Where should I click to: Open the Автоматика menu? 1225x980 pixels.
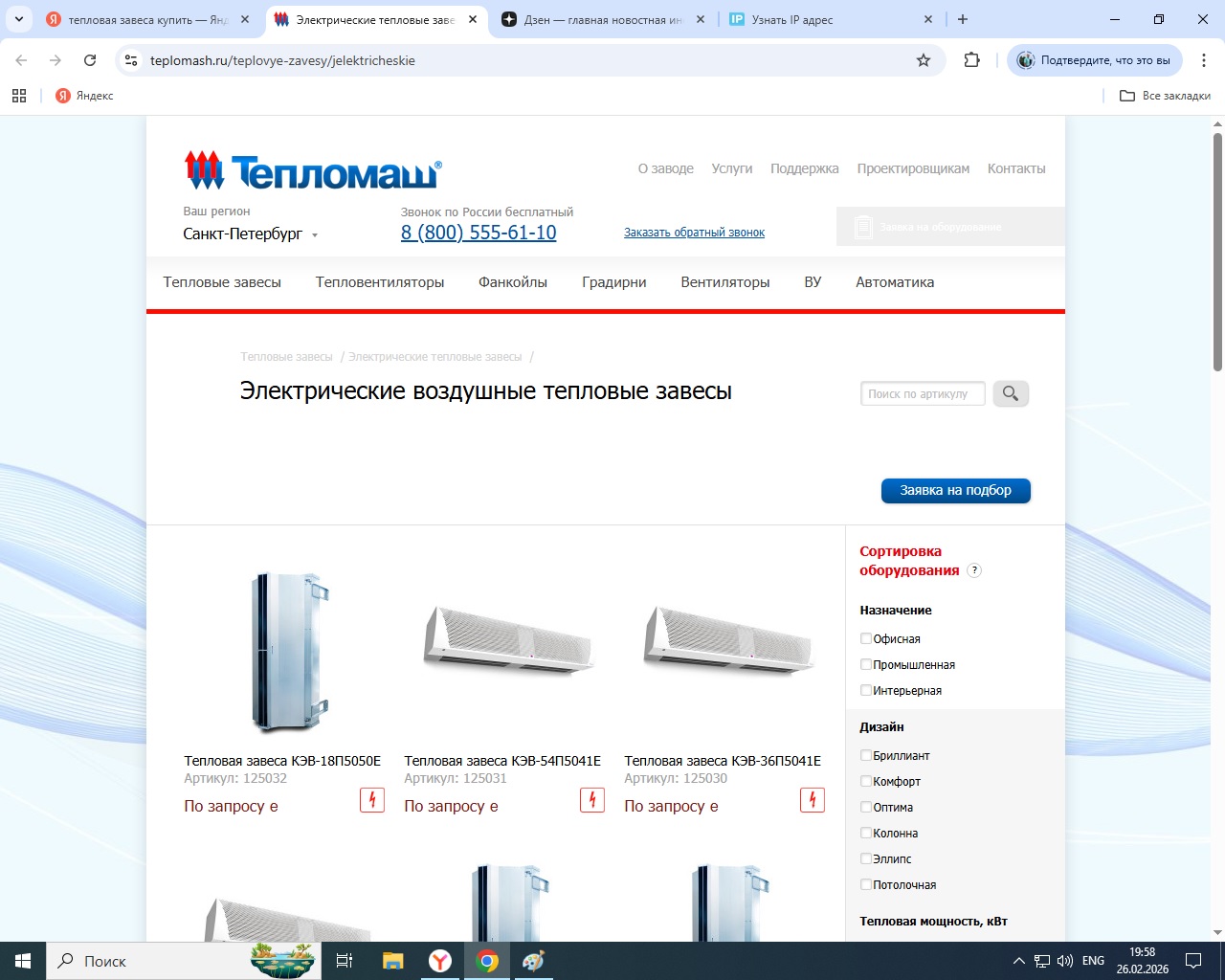(x=895, y=282)
